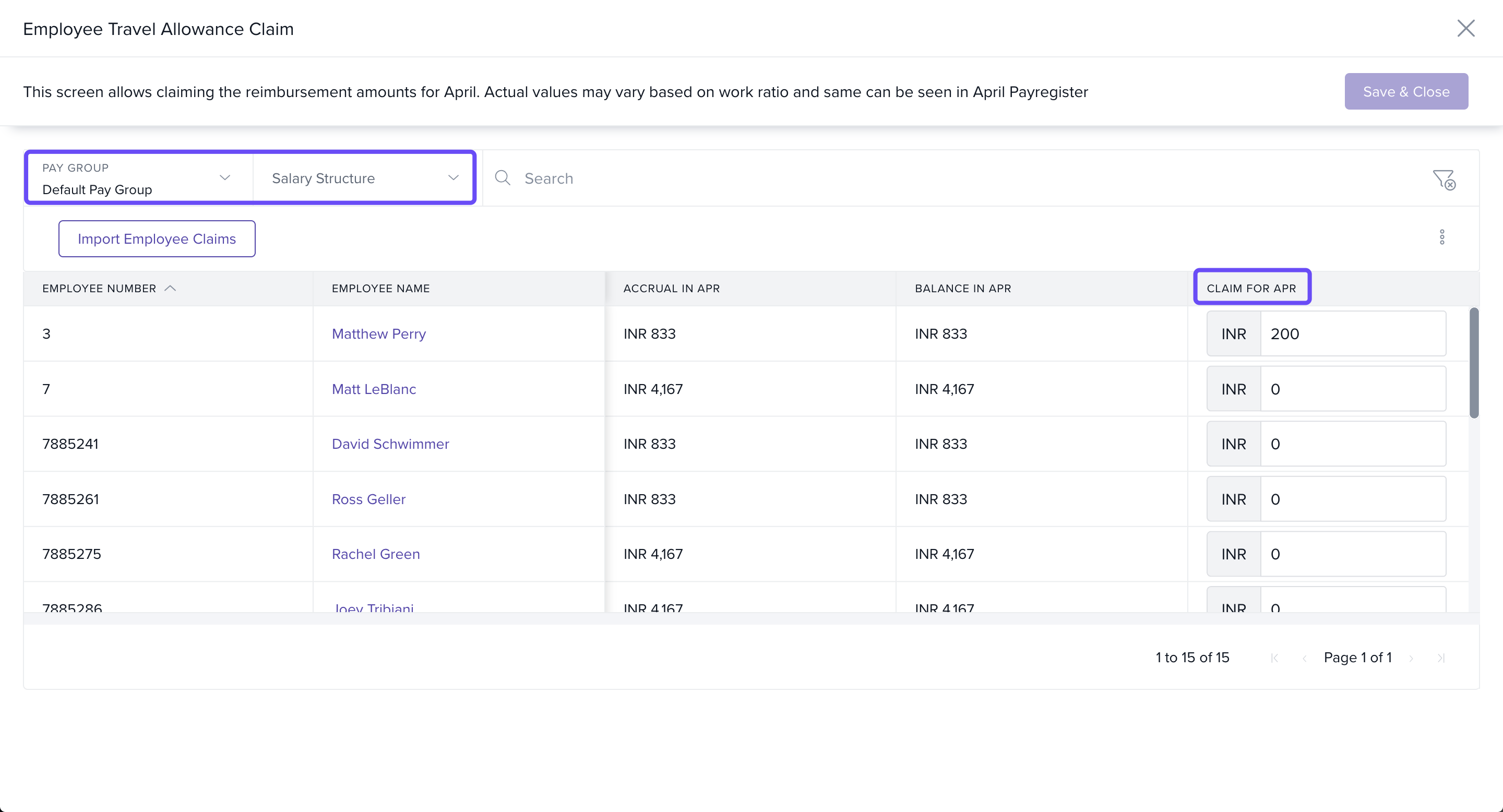Image resolution: width=1503 pixels, height=812 pixels.
Task: Click the table vertical scrollbar thumb
Action: (x=1474, y=362)
